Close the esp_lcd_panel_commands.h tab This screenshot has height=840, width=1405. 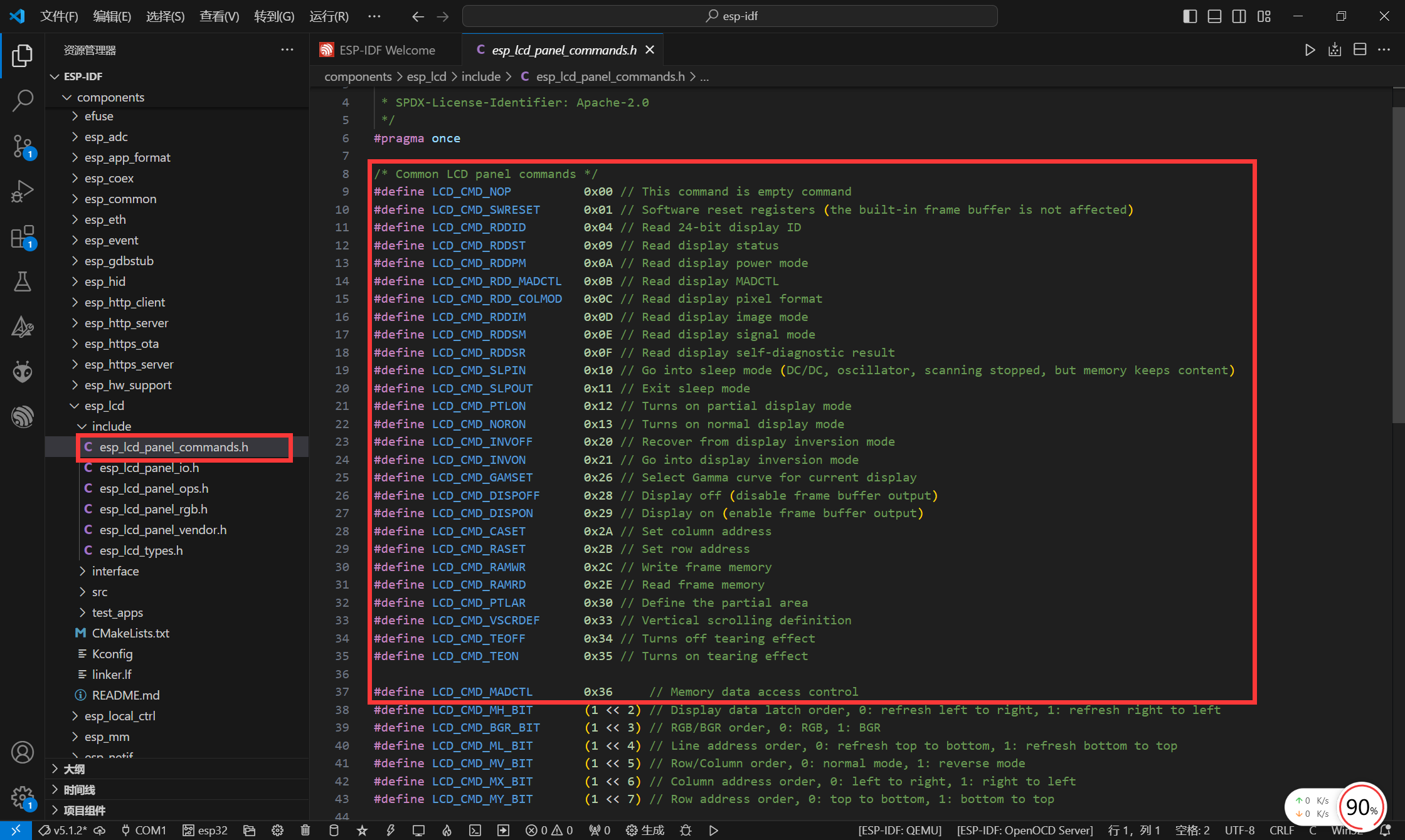point(650,50)
